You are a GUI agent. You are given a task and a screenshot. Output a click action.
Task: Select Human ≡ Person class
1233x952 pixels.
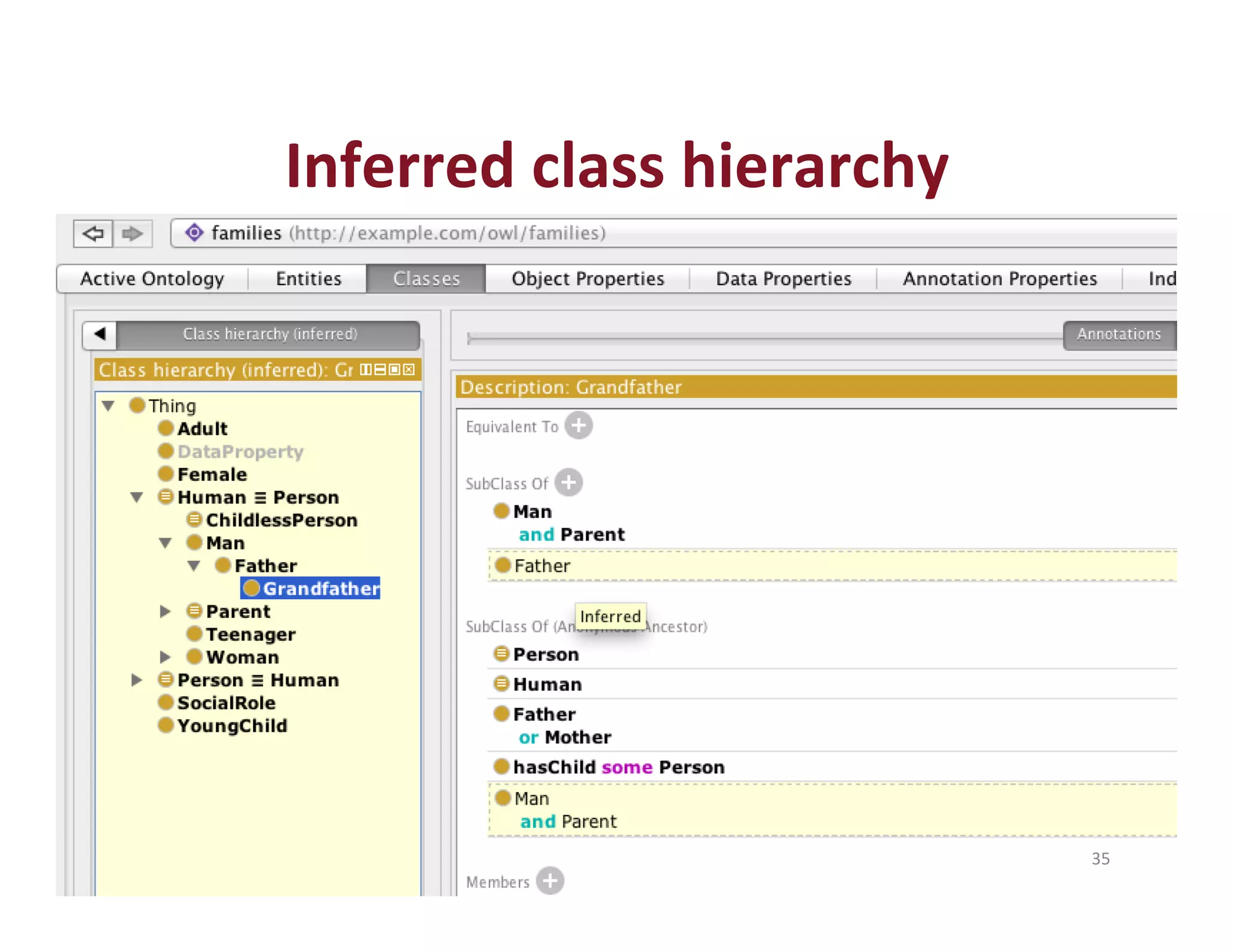coord(258,497)
